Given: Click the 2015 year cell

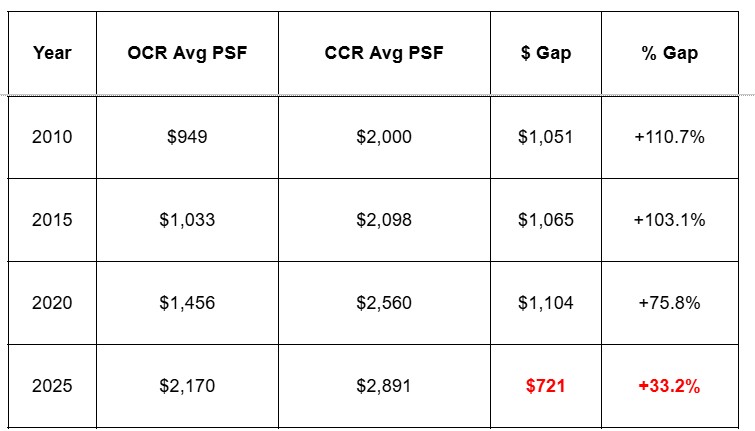Looking at the screenshot, I should click(x=52, y=220).
